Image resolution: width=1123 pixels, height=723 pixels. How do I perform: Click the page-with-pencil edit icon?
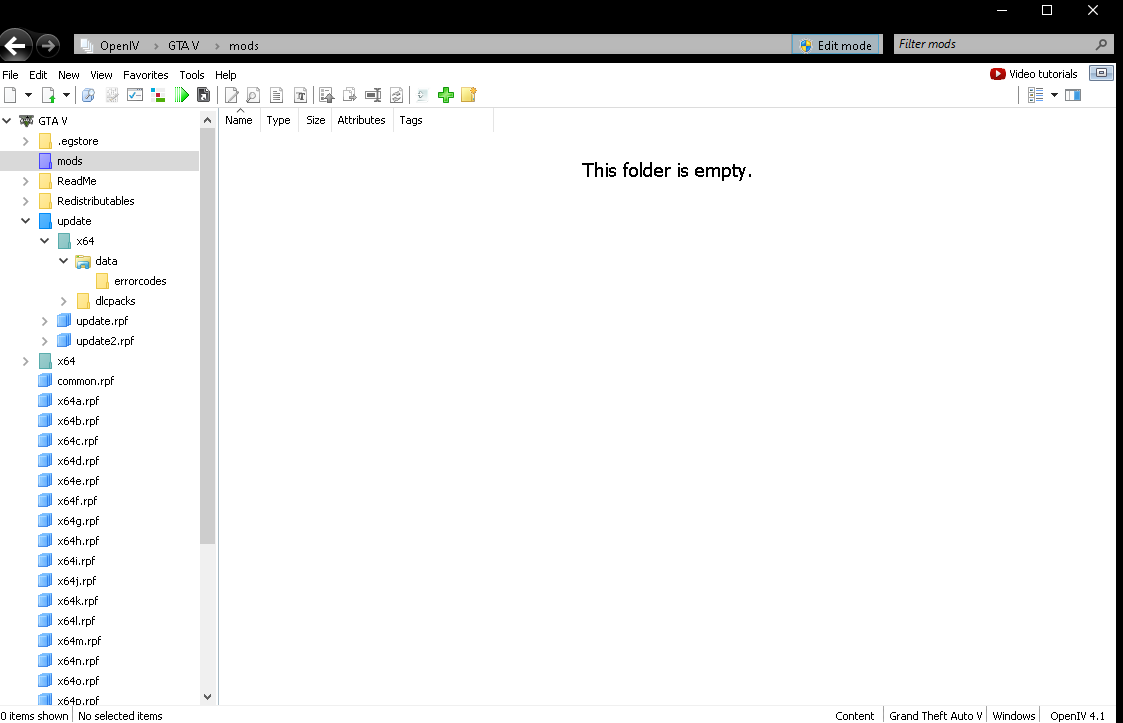pyautogui.click(x=231, y=95)
